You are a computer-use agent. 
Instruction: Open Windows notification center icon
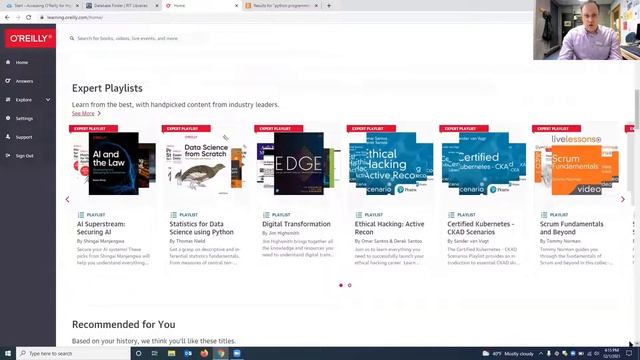(x=629, y=353)
